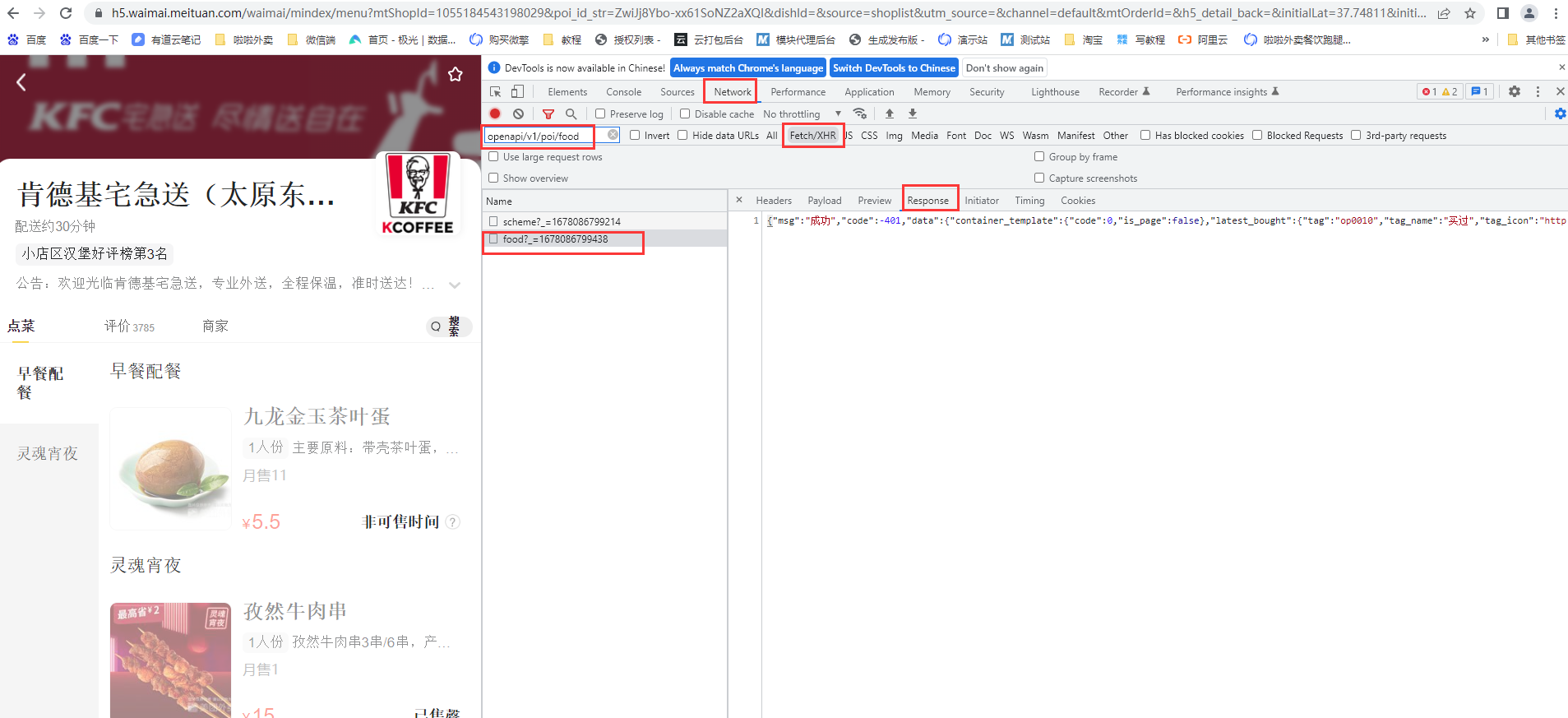This screenshot has width=1568, height=718.
Task: Open network search magnifier
Action: coord(571,113)
